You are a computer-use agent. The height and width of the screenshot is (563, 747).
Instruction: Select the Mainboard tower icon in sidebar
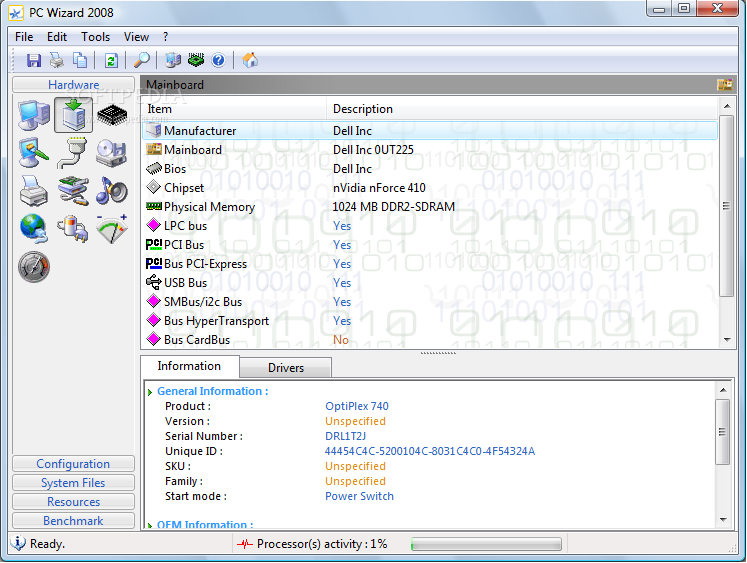(x=73, y=115)
